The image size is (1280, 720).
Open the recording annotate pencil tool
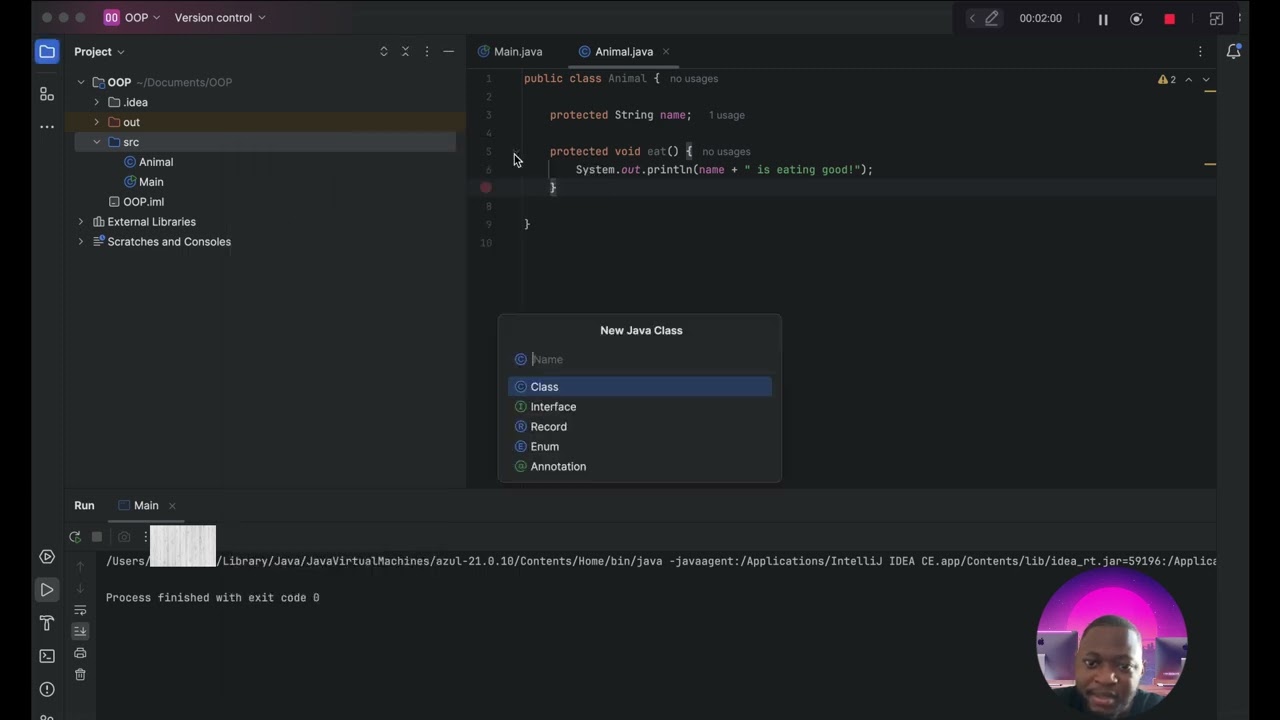point(992,18)
